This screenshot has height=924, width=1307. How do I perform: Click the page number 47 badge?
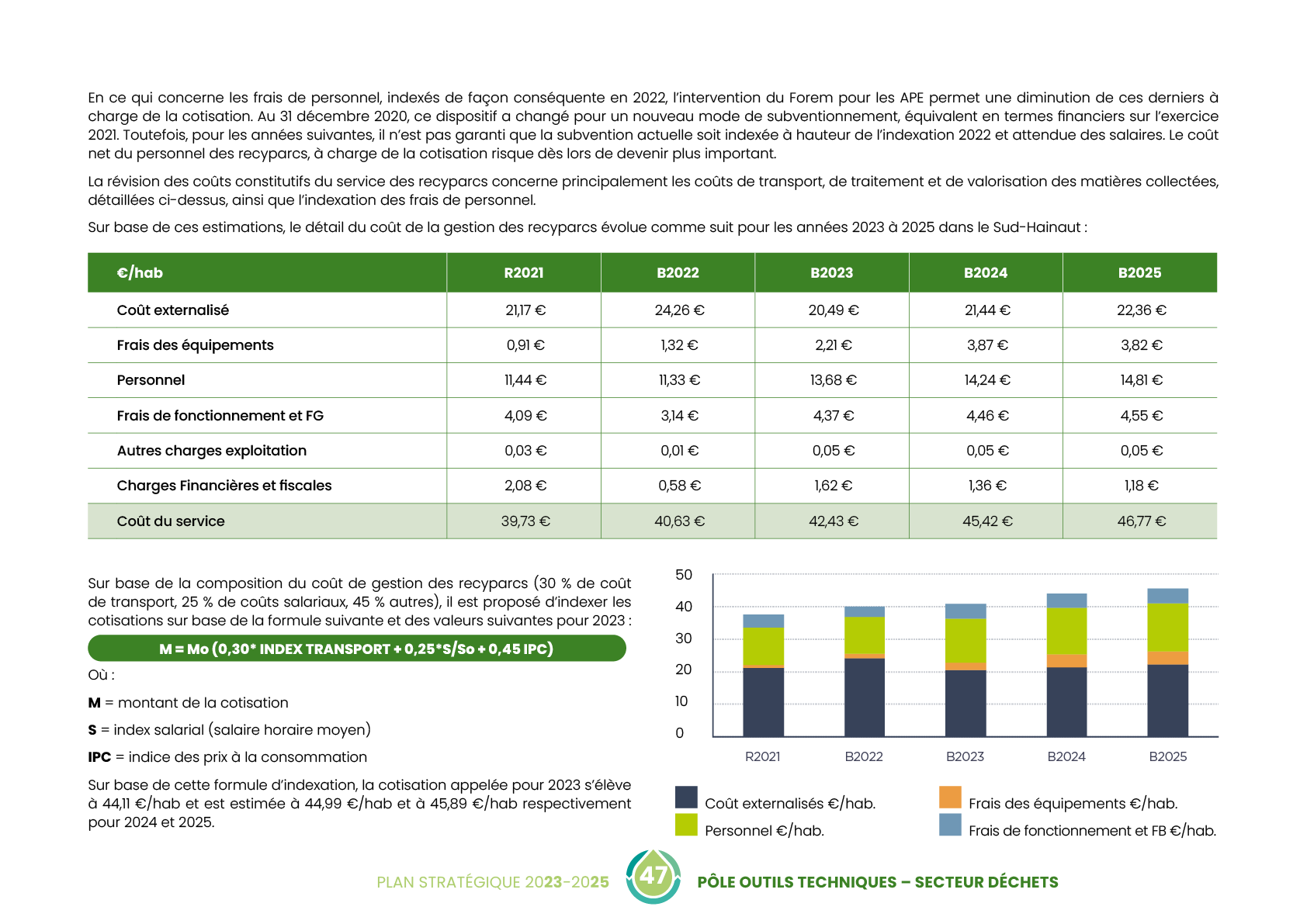point(653,877)
